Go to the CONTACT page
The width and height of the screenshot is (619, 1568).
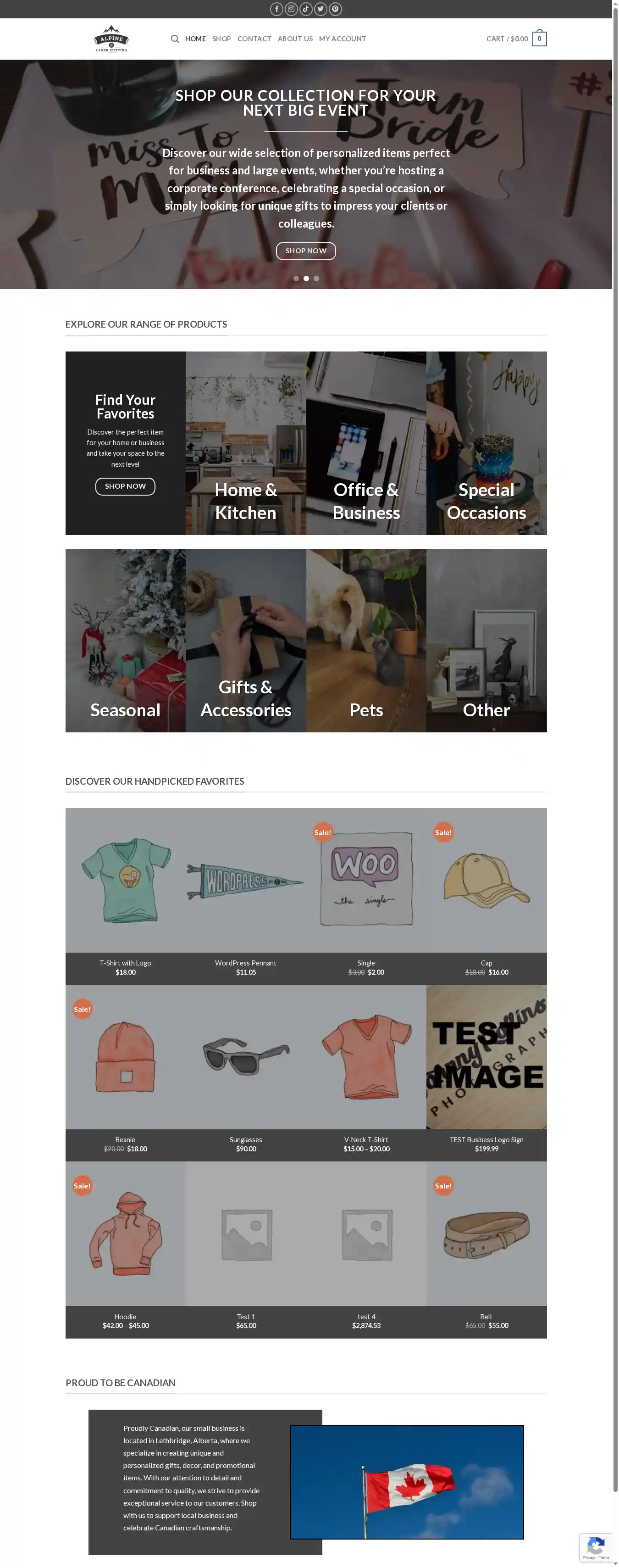[x=254, y=39]
